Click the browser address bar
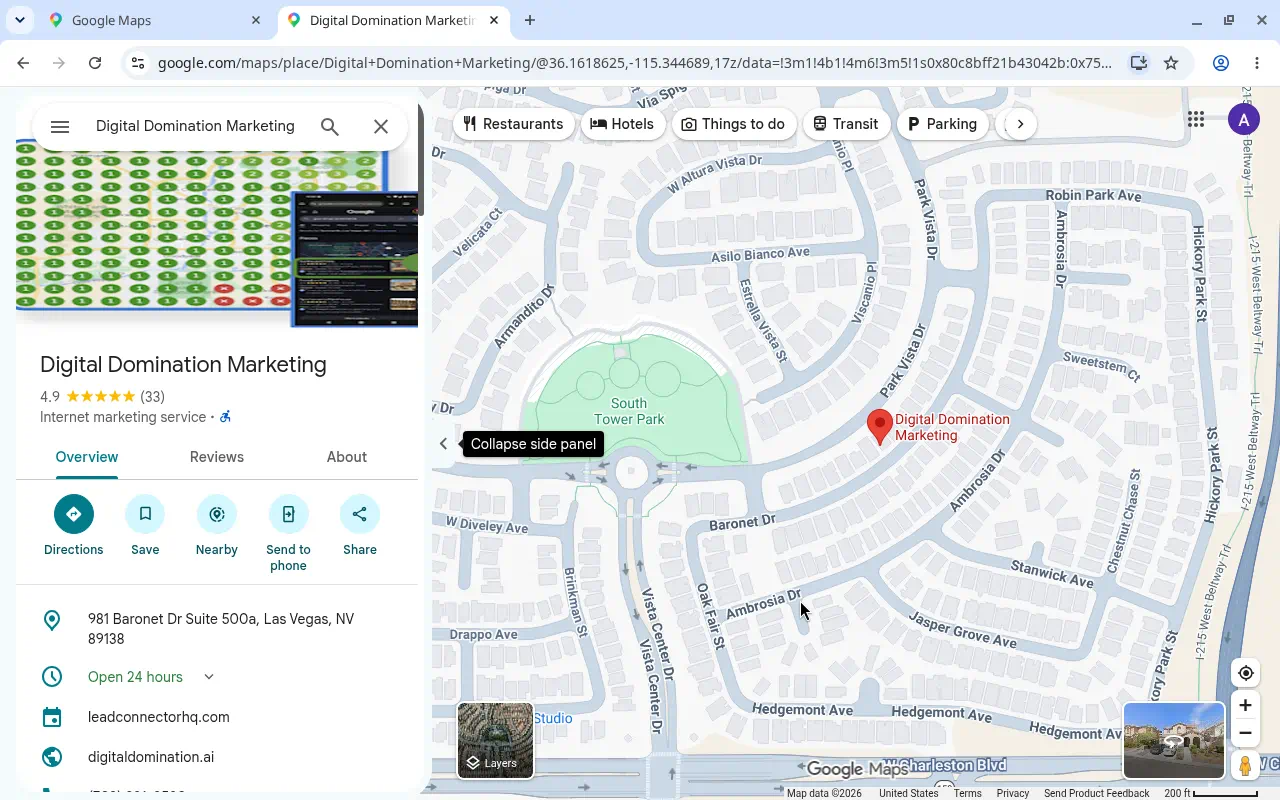The image size is (1280, 800). pyautogui.click(x=634, y=63)
